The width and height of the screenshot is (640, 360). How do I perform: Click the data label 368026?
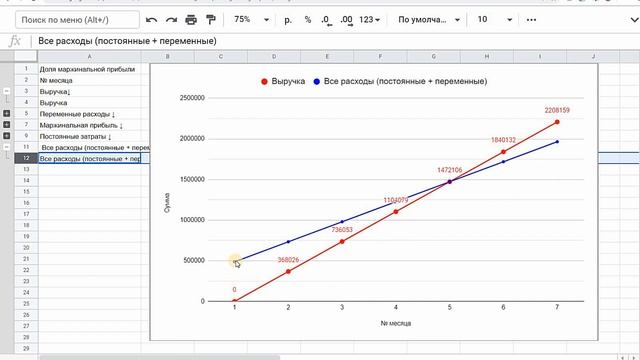point(288,260)
